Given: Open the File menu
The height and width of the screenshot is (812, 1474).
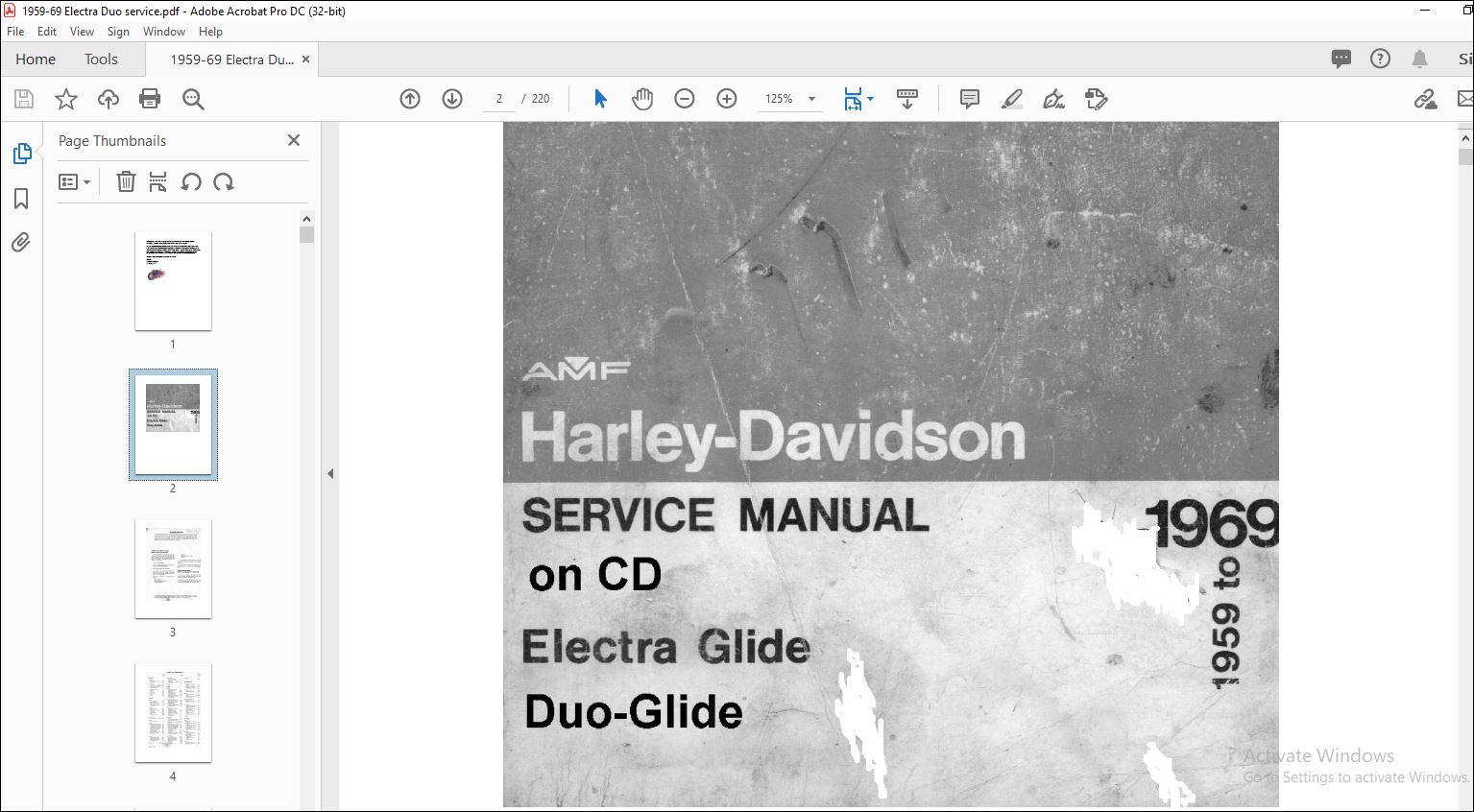Looking at the screenshot, I should pos(15,32).
